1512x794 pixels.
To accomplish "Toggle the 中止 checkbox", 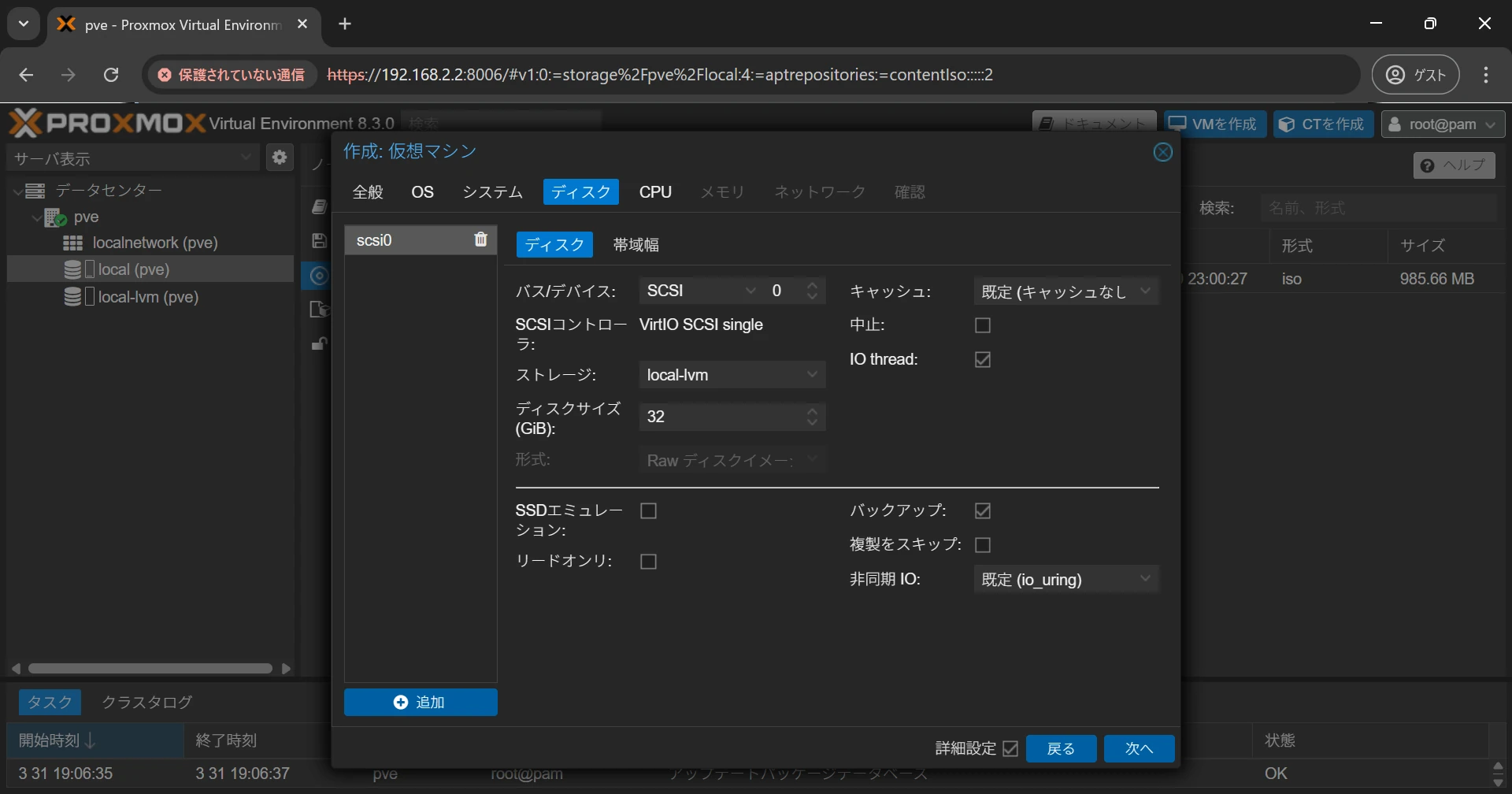I will (x=983, y=325).
